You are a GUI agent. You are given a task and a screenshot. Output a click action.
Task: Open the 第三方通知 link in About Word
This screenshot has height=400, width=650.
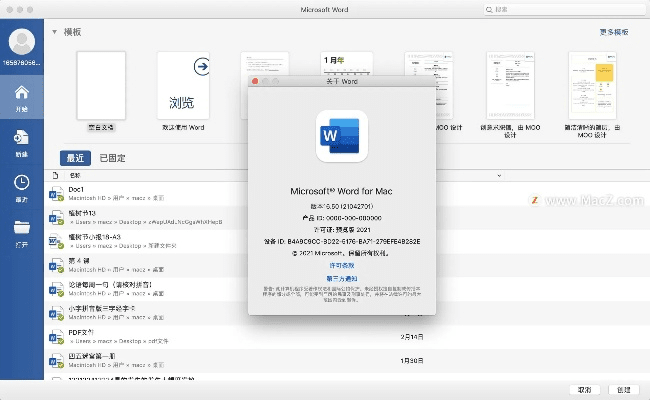(x=342, y=279)
